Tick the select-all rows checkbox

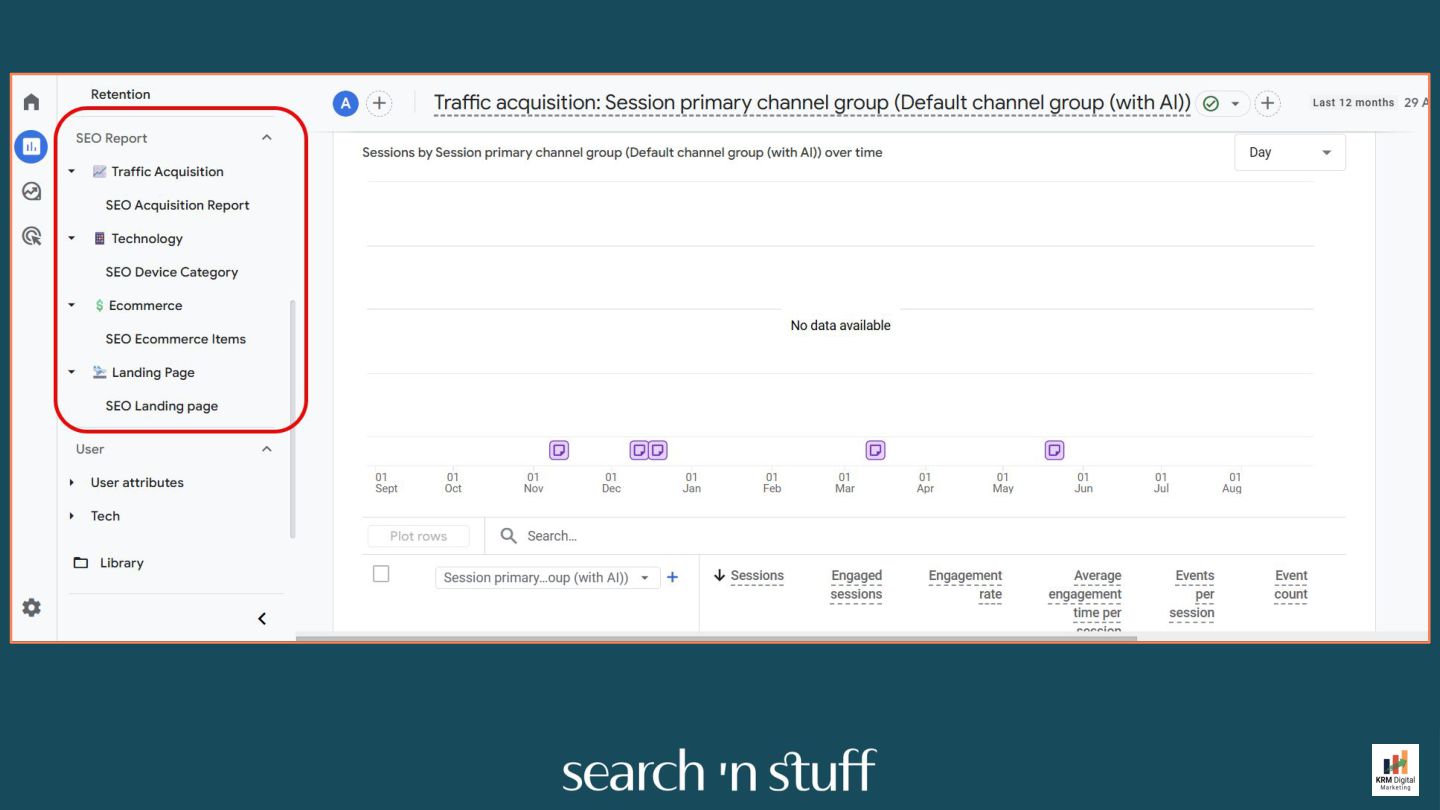click(380, 574)
